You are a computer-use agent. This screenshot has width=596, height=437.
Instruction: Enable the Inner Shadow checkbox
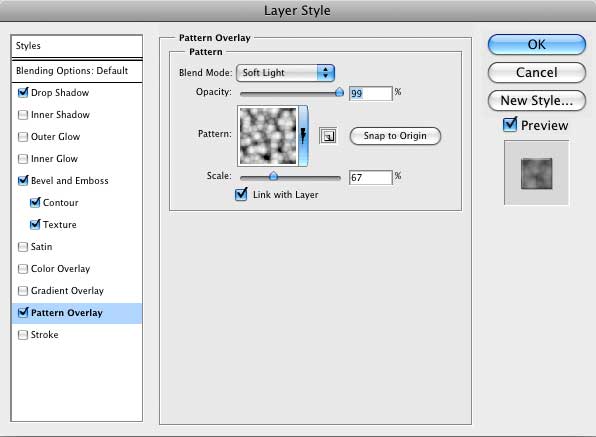pos(23,115)
